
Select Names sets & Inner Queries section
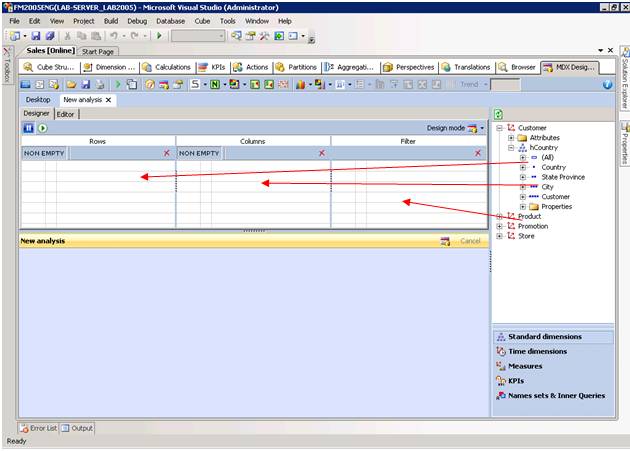pyautogui.click(x=553, y=396)
